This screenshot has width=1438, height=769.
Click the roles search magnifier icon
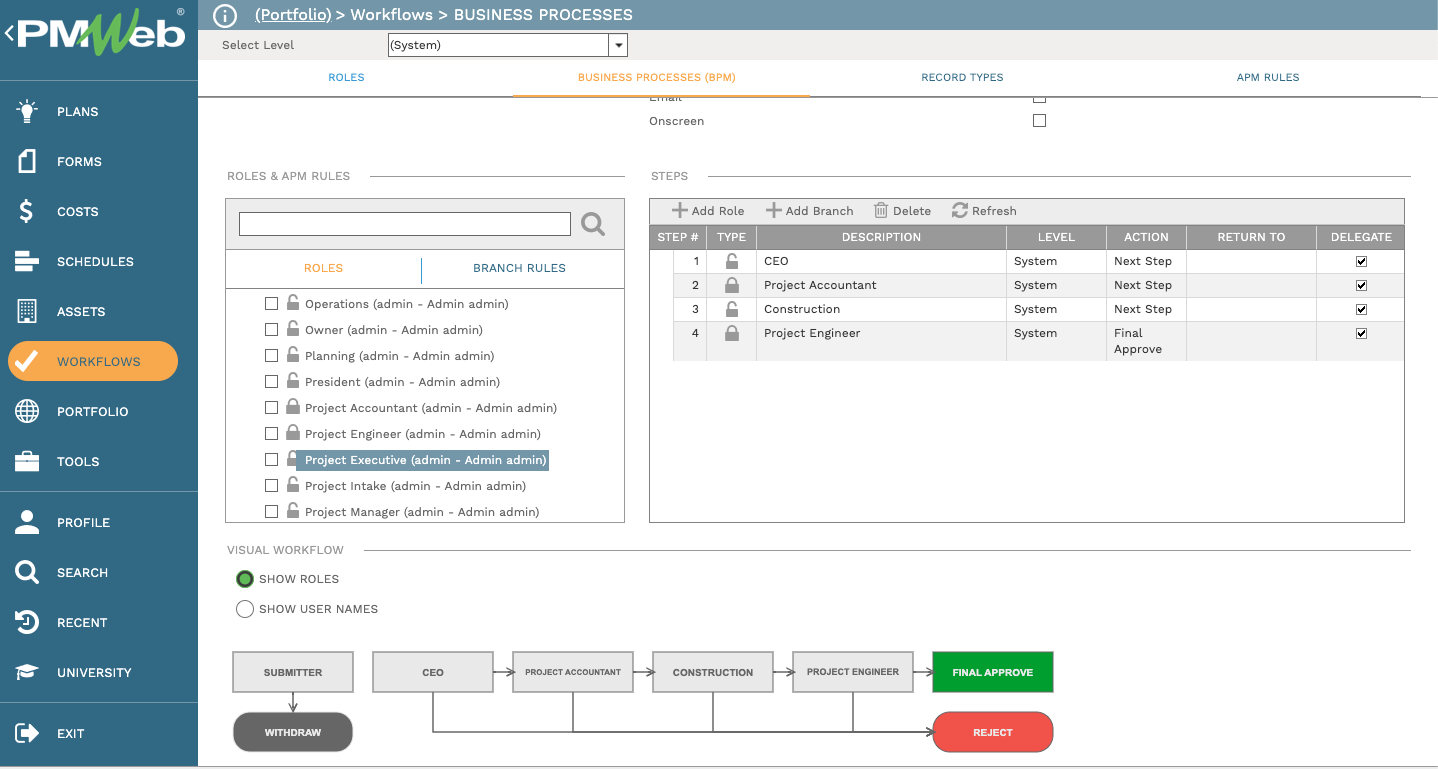593,224
